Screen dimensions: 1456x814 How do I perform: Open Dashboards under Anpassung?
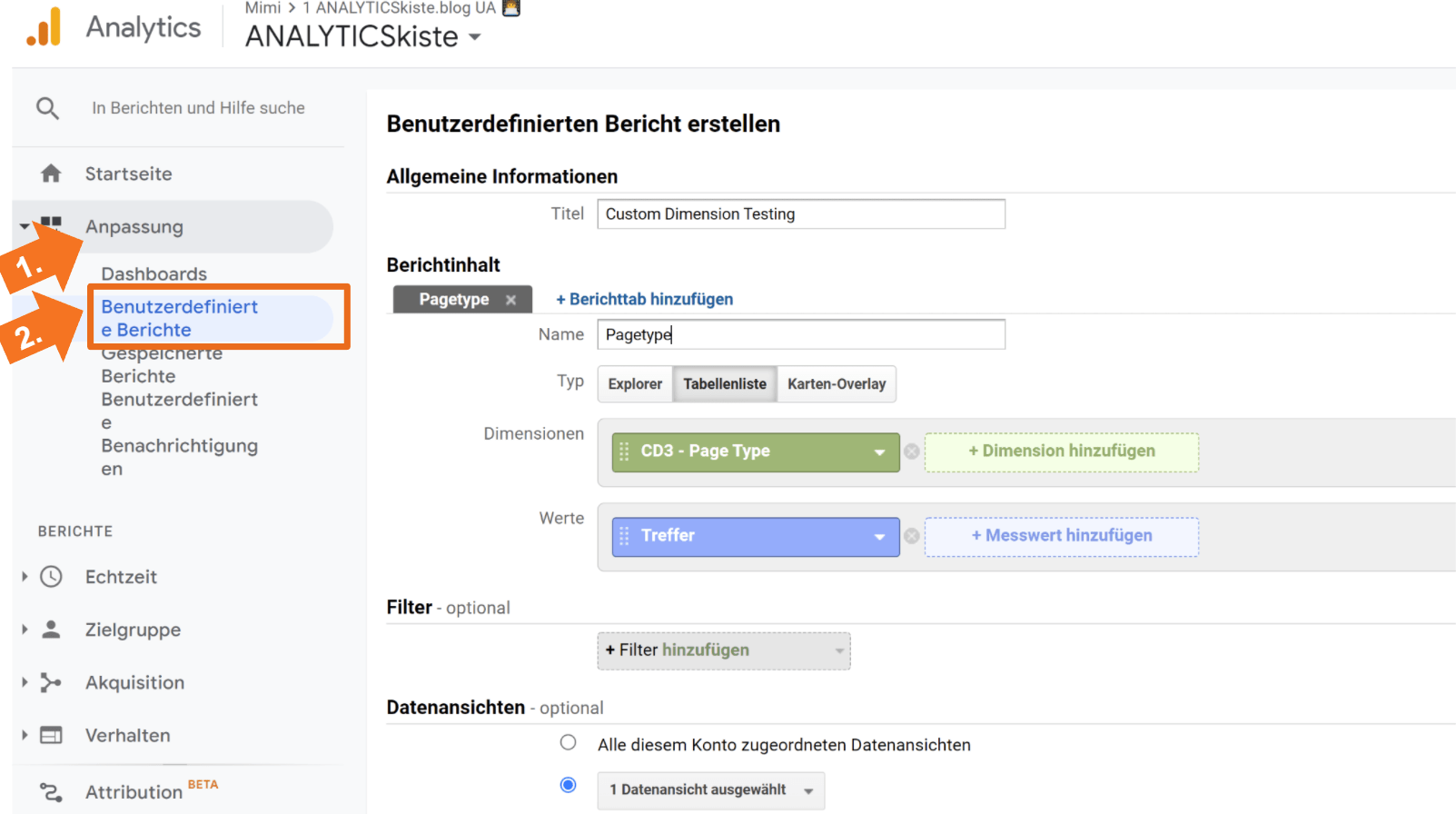click(x=154, y=273)
